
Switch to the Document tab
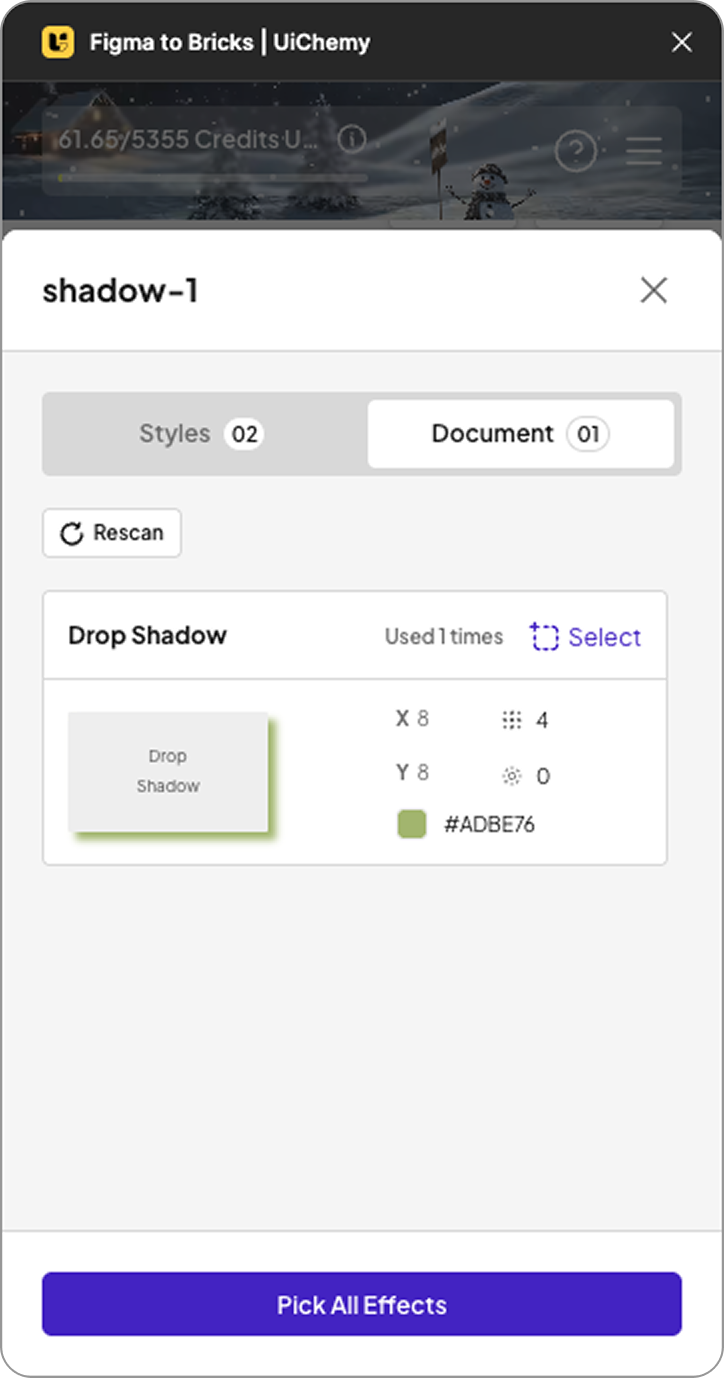pyautogui.click(x=520, y=434)
